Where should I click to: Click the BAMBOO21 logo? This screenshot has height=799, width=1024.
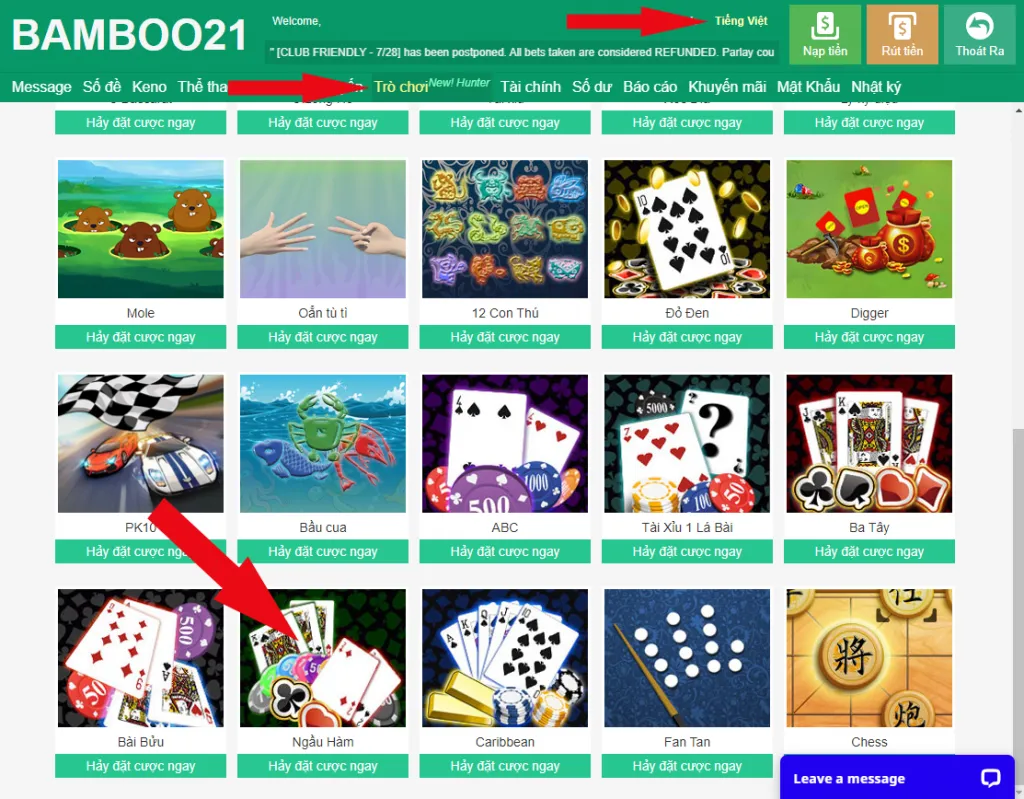[x=129, y=35]
